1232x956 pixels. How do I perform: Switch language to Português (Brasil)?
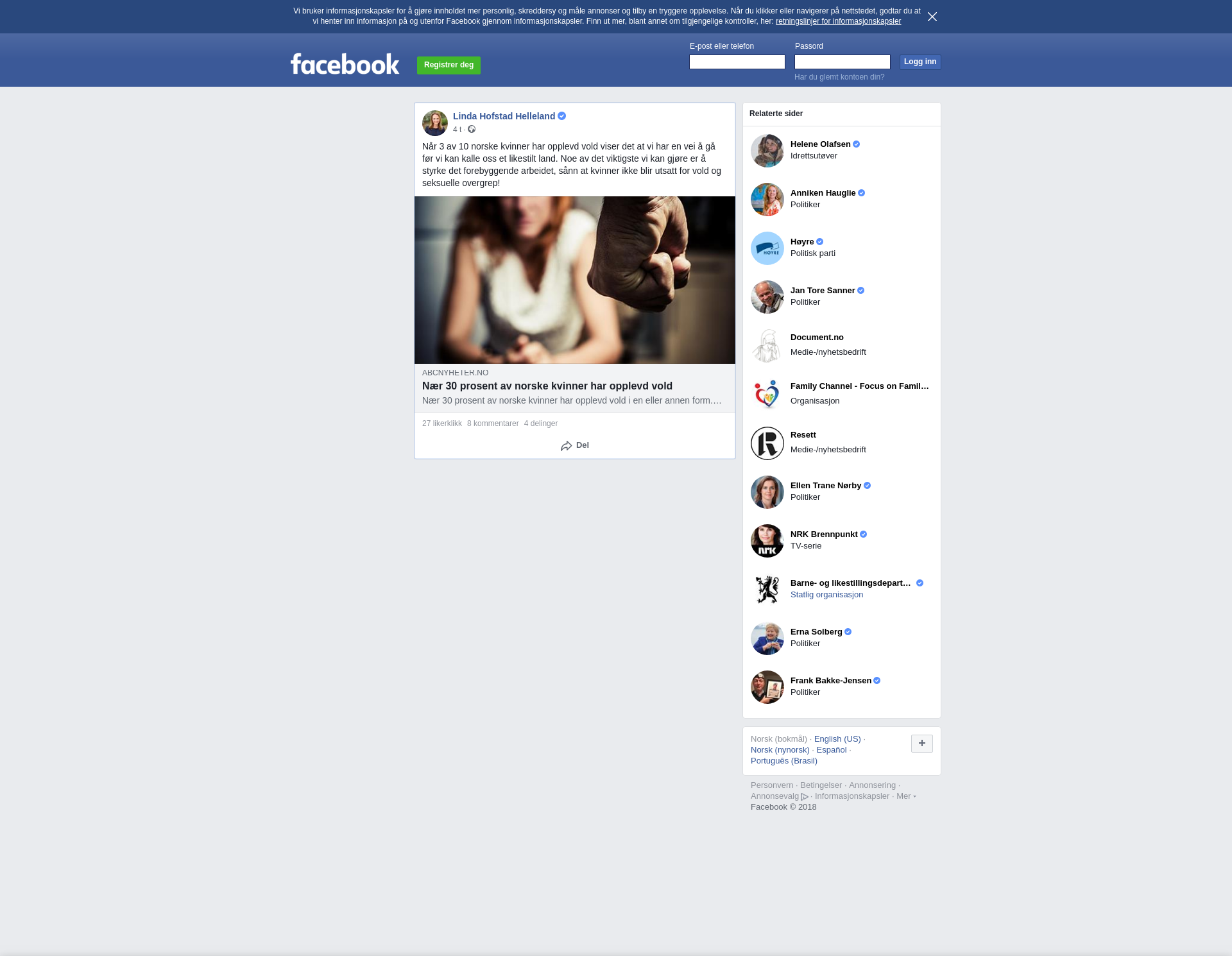(783, 761)
